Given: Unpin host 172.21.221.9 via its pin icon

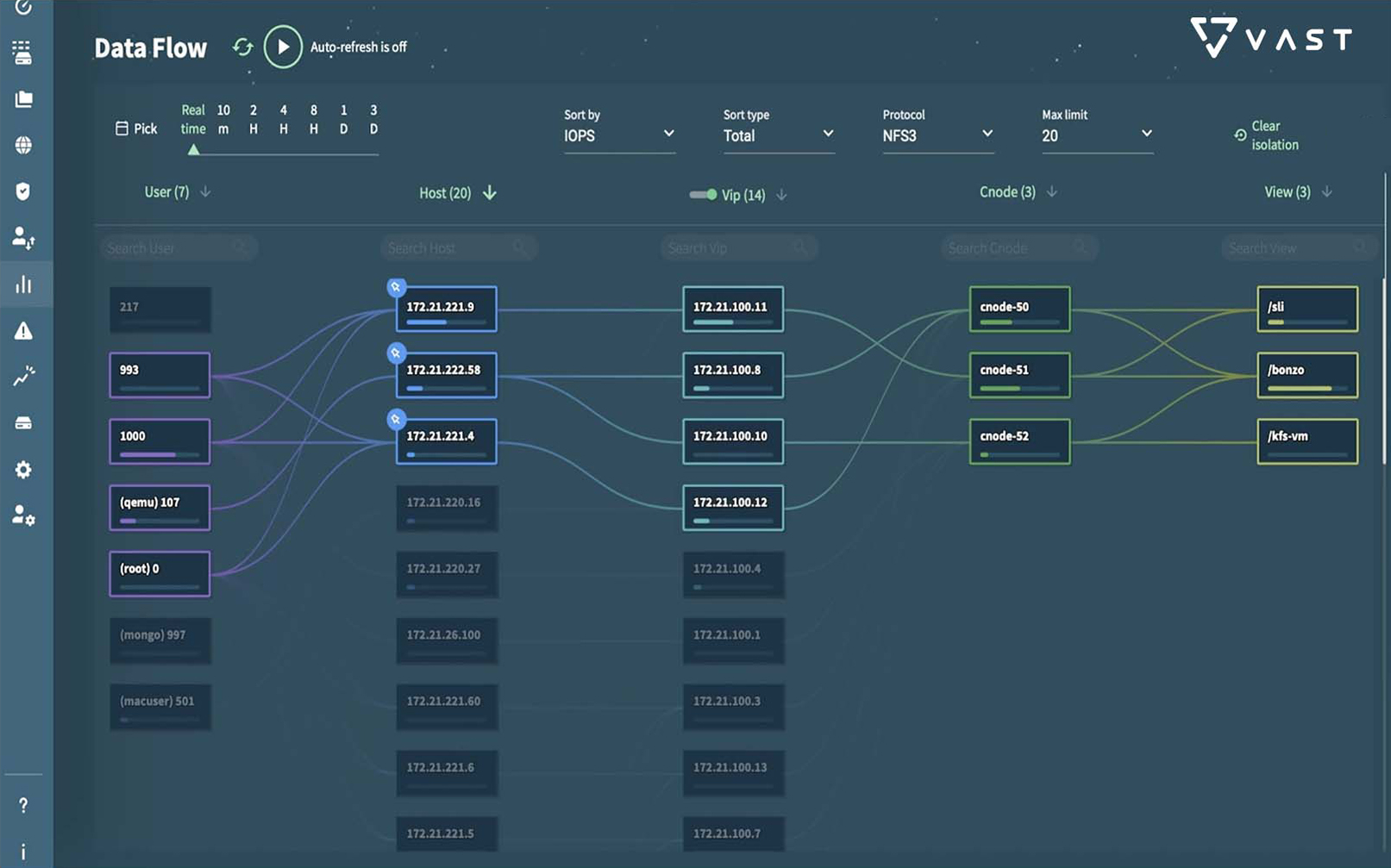Looking at the screenshot, I should point(396,287).
